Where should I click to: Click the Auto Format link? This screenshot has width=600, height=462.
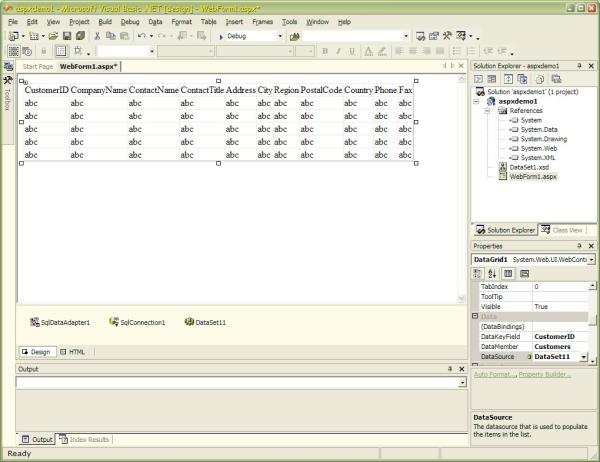click(x=494, y=374)
